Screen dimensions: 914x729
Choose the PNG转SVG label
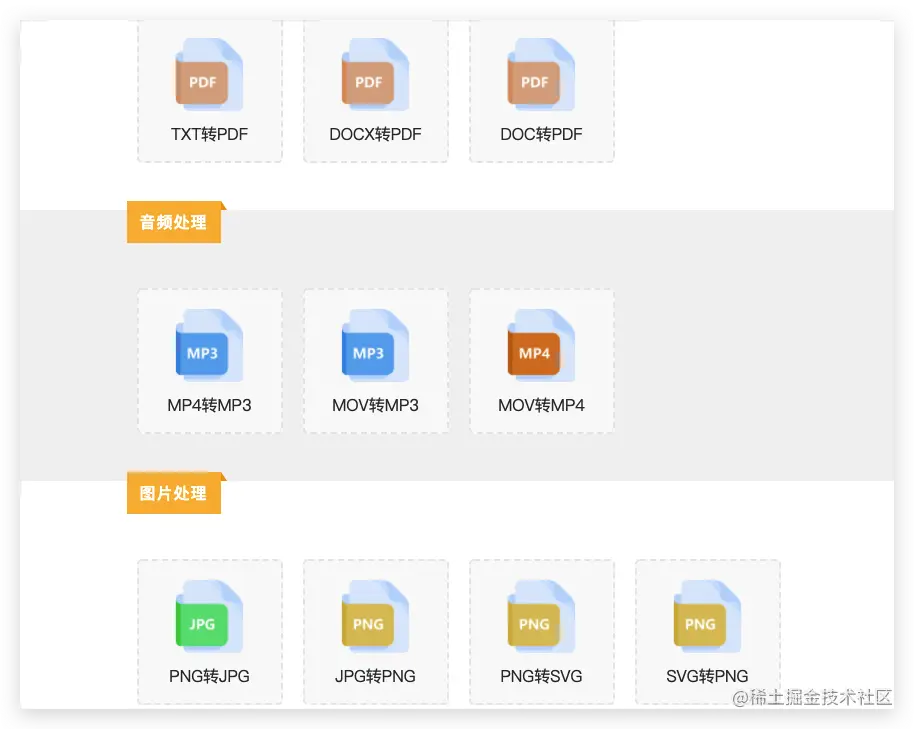(541, 676)
